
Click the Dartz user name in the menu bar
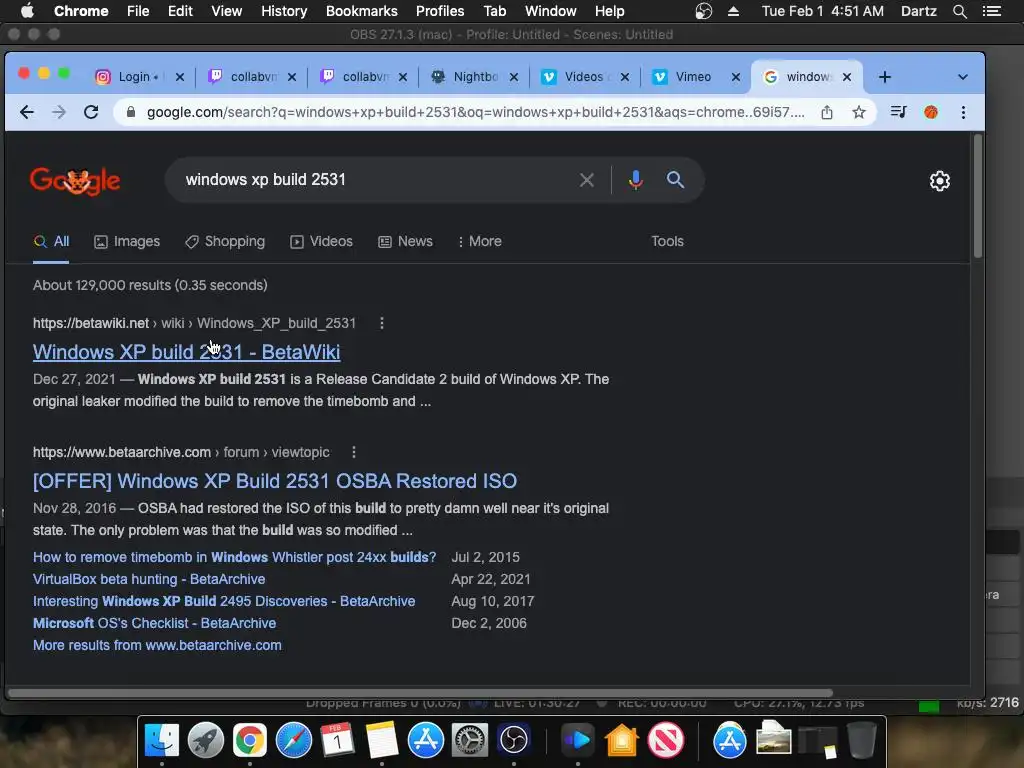(x=918, y=11)
